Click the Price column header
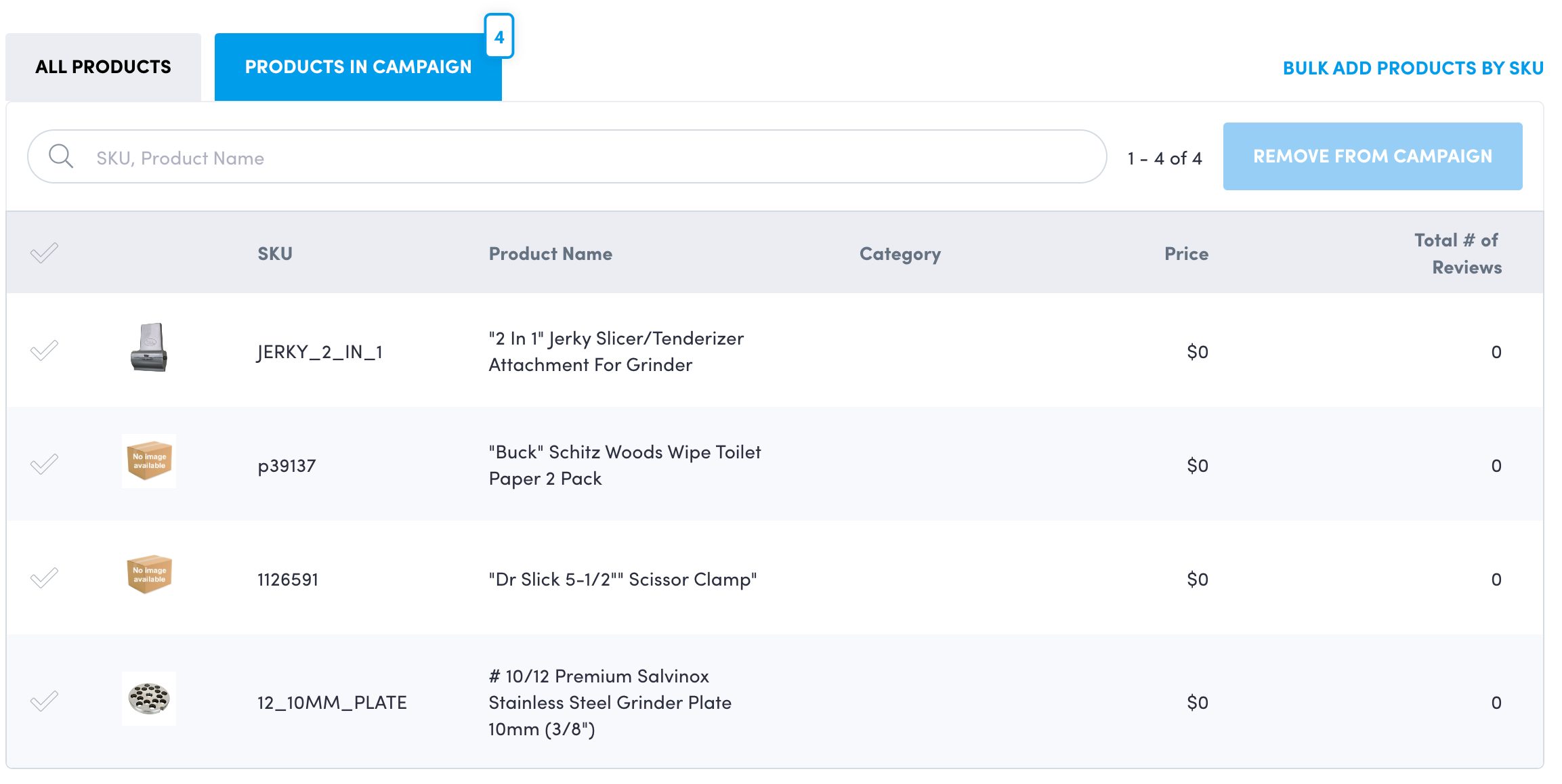The width and height of the screenshot is (1562, 784). click(x=1186, y=254)
